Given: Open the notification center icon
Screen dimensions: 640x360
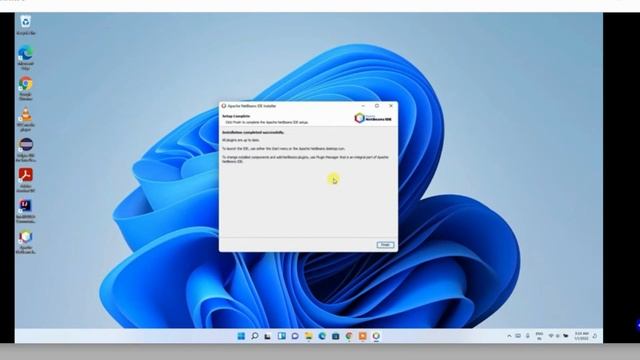Looking at the screenshot, I should coord(595,336).
